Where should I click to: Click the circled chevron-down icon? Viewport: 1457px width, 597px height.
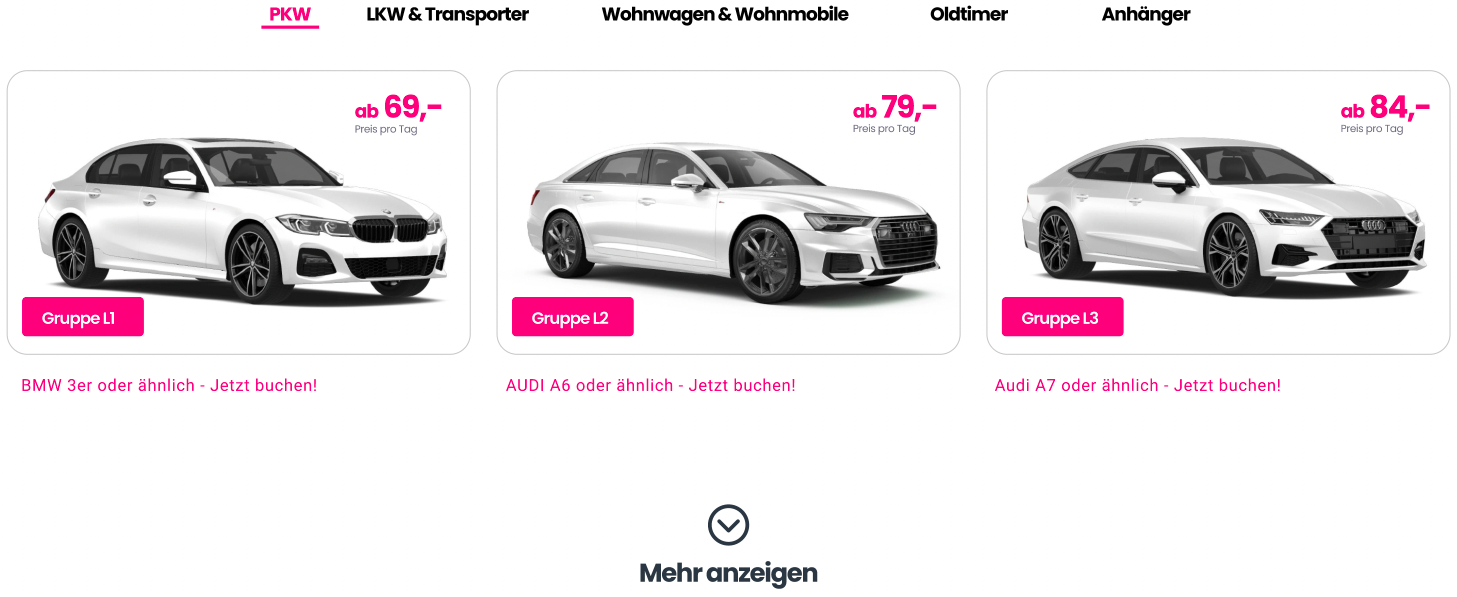click(x=728, y=525)
